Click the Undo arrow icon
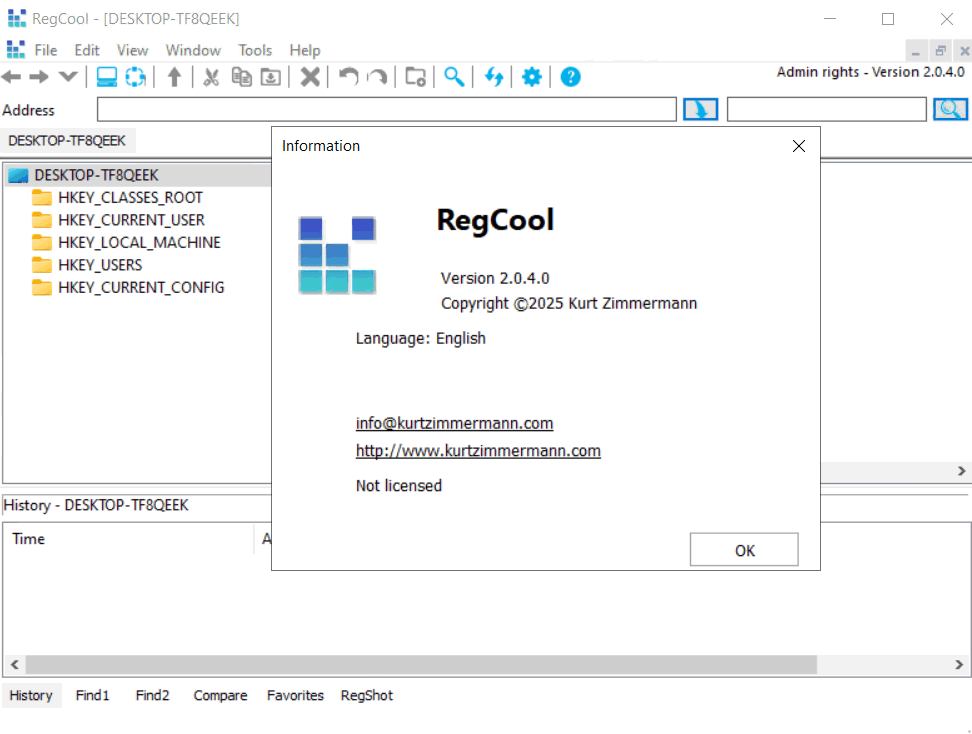This screenshot has width=972, height=734. (348, 77)
